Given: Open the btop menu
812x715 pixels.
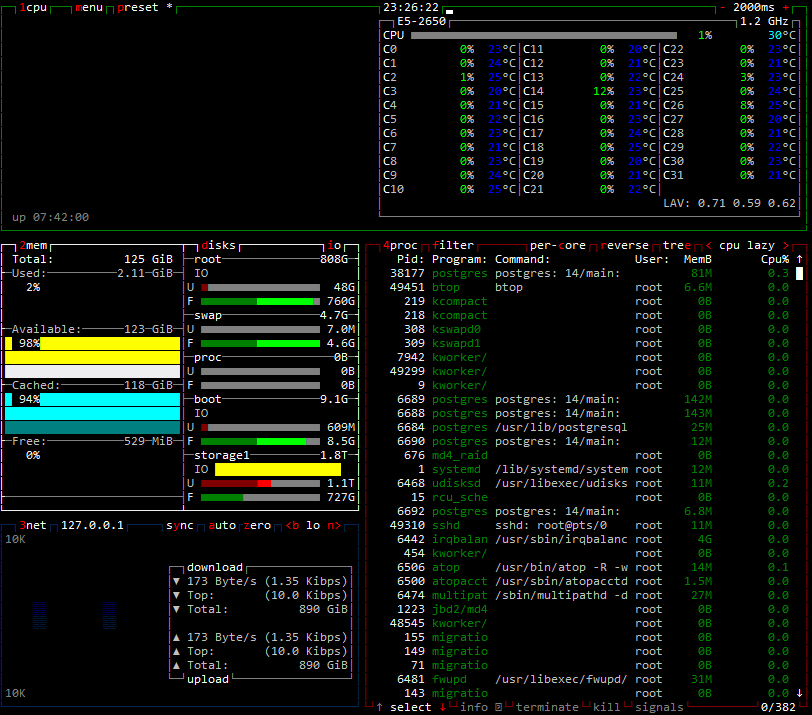Looking at the screenshot, I should (x=89, y=7).
